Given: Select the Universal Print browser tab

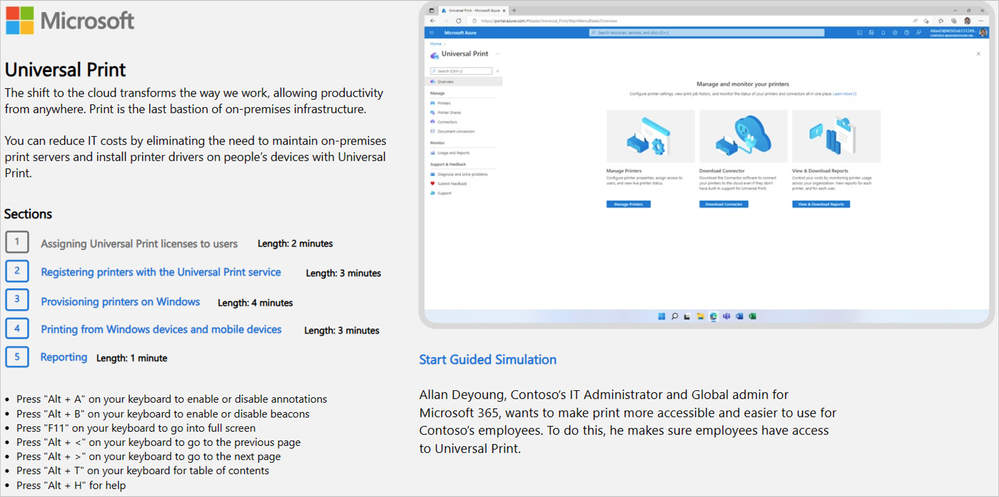Looking at the screenshot, I should pos(473,11).
